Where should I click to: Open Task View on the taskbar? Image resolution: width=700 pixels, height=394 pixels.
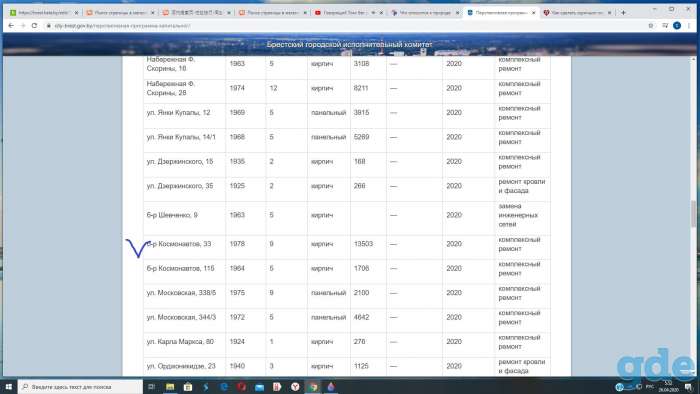tap(151, 387)
